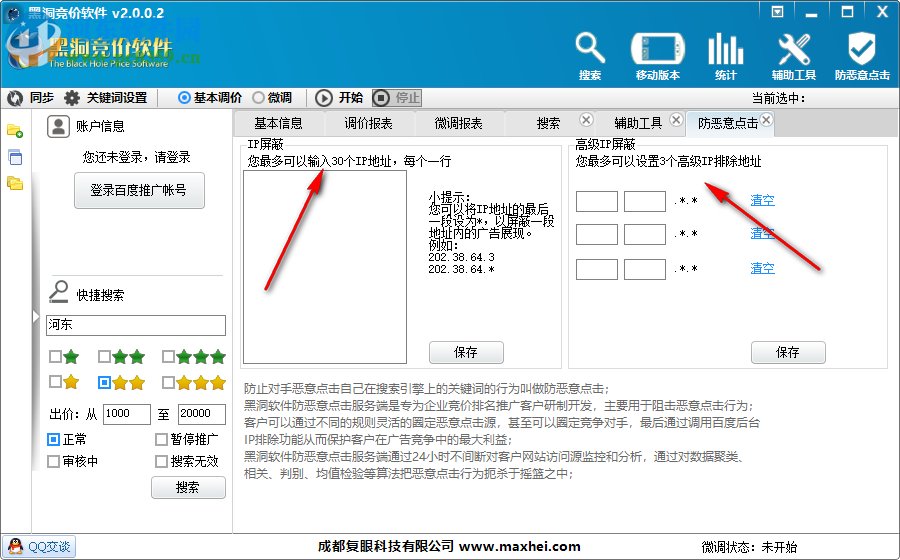Click the www.maxhei.com text in status bar

pyautogui.click(x=520, y=547)
